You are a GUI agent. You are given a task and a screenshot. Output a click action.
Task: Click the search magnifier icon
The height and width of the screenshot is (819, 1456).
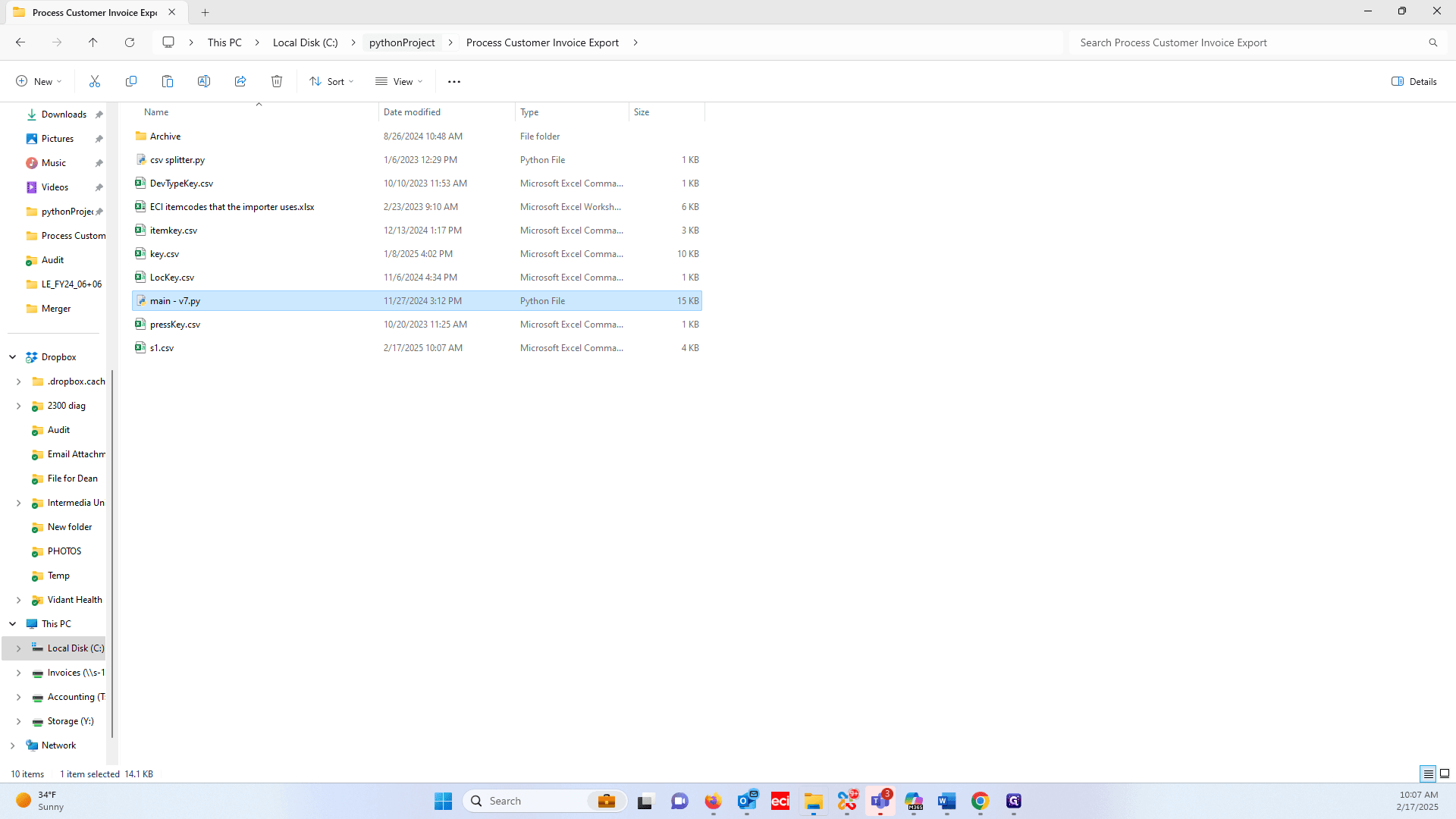[1433, 42]
